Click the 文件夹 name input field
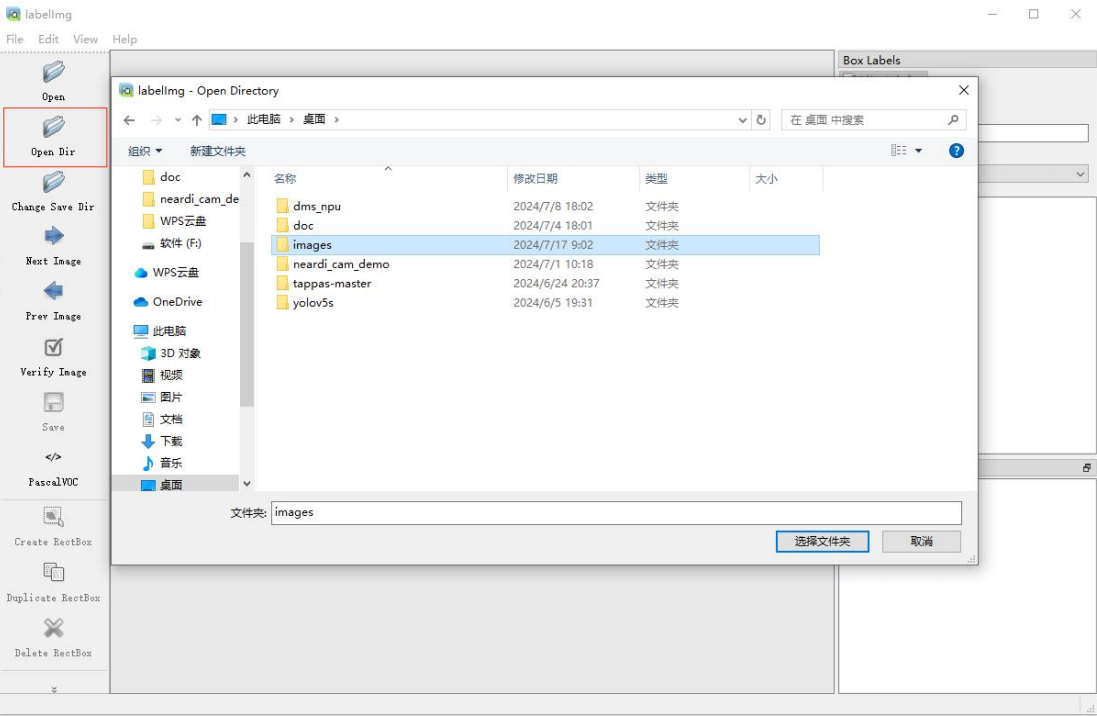This screenshot has width=1097, height=716. [x=616, y=512]
